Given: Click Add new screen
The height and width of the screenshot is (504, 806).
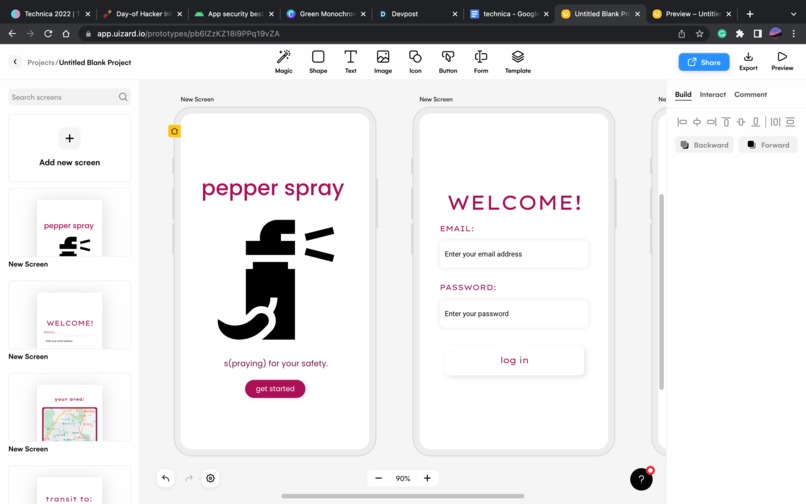Looking at the screenshot, I should pyautogui.click(x=69, y=148).
